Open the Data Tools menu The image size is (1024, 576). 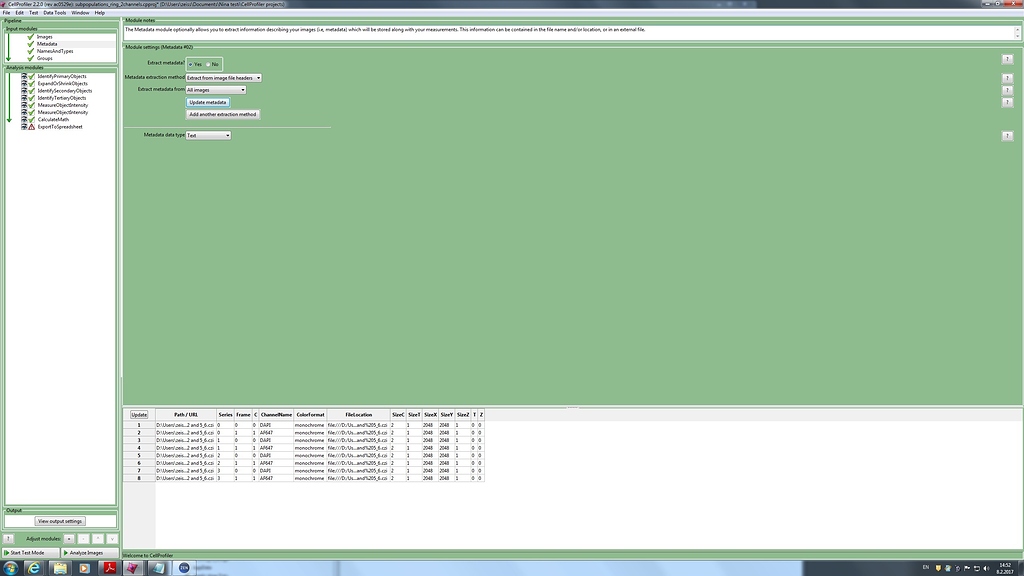pos(55,13)
